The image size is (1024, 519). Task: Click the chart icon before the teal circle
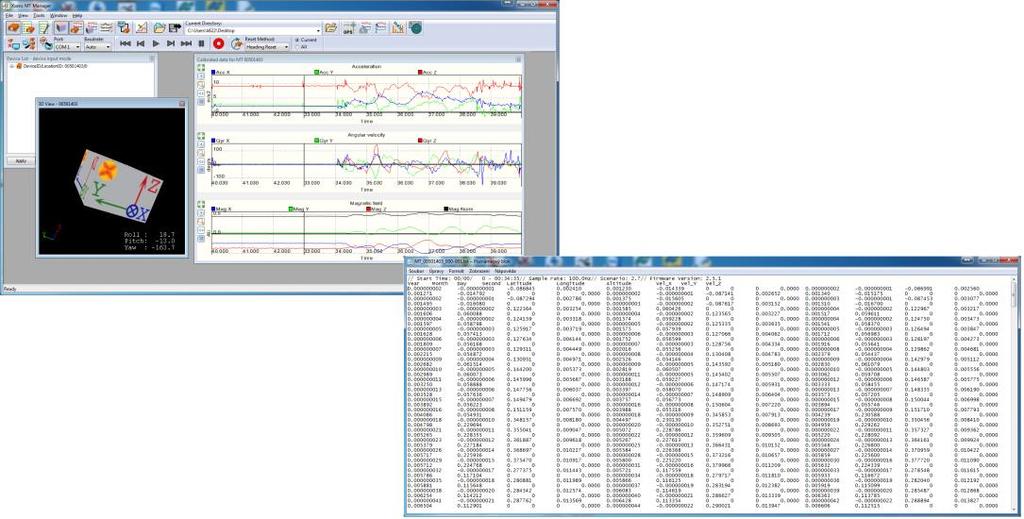pos(398,28)
